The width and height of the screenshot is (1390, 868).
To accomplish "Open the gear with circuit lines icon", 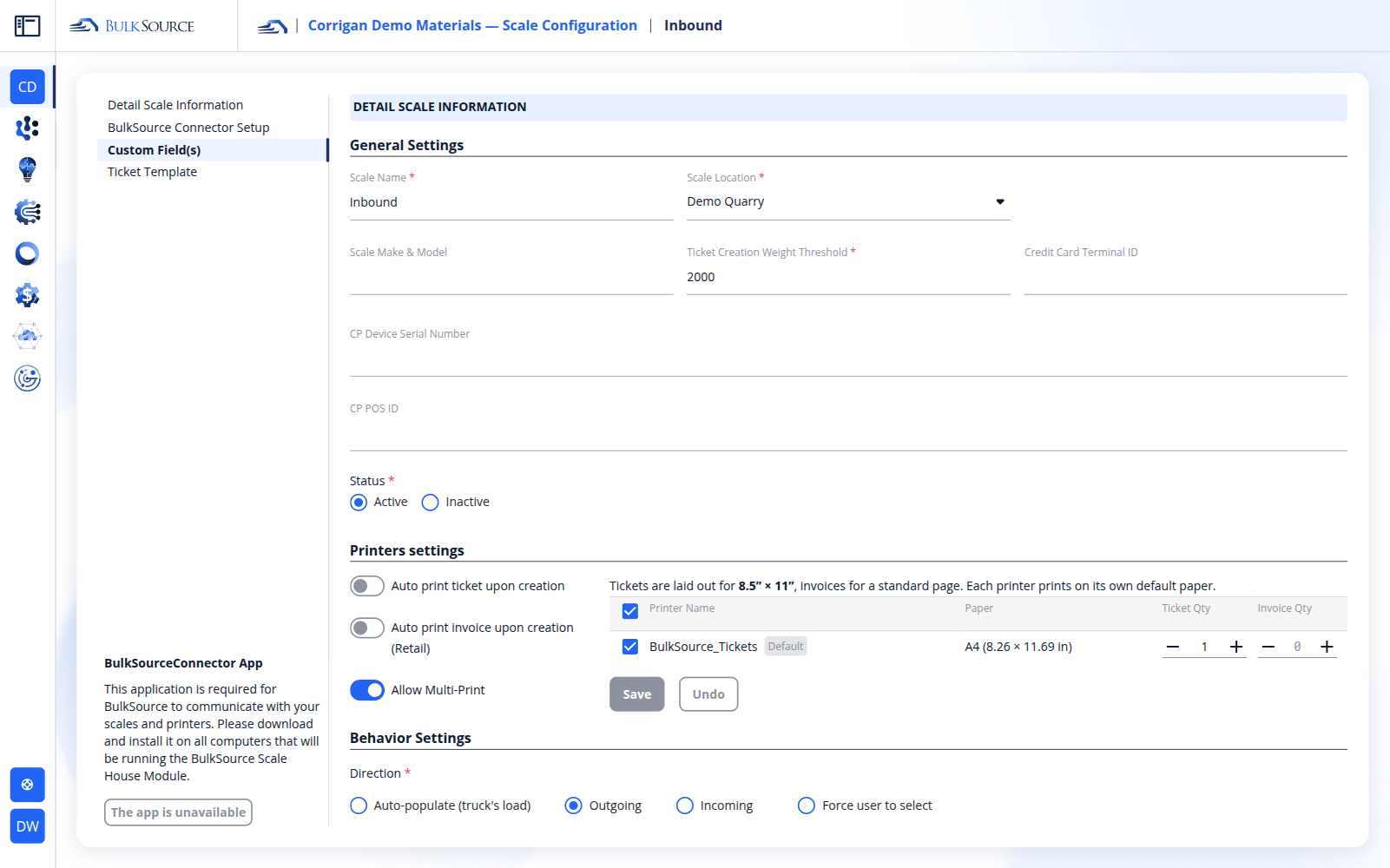I will point(28,212).
